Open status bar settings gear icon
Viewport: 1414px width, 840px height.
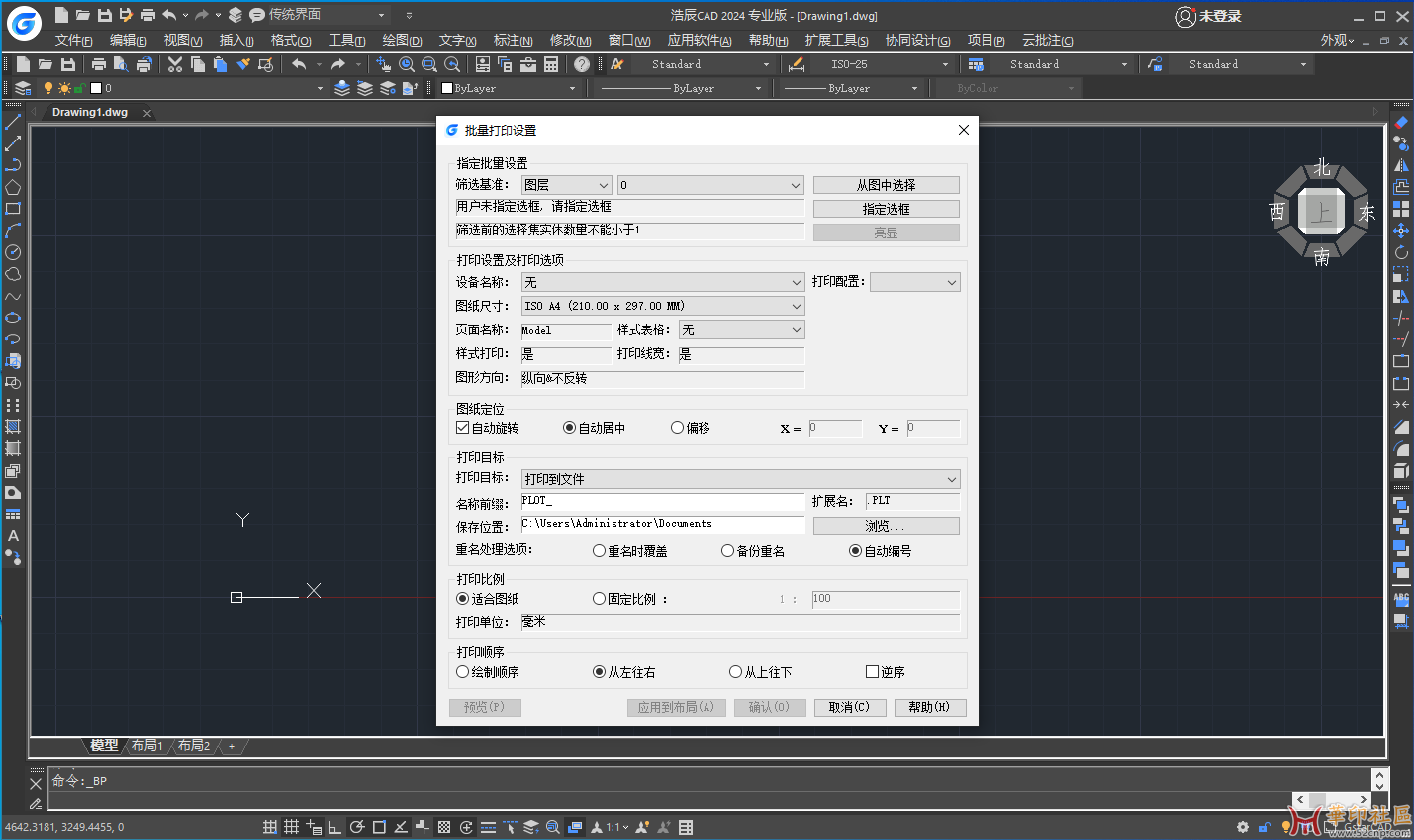click(x=1243, y=827)
